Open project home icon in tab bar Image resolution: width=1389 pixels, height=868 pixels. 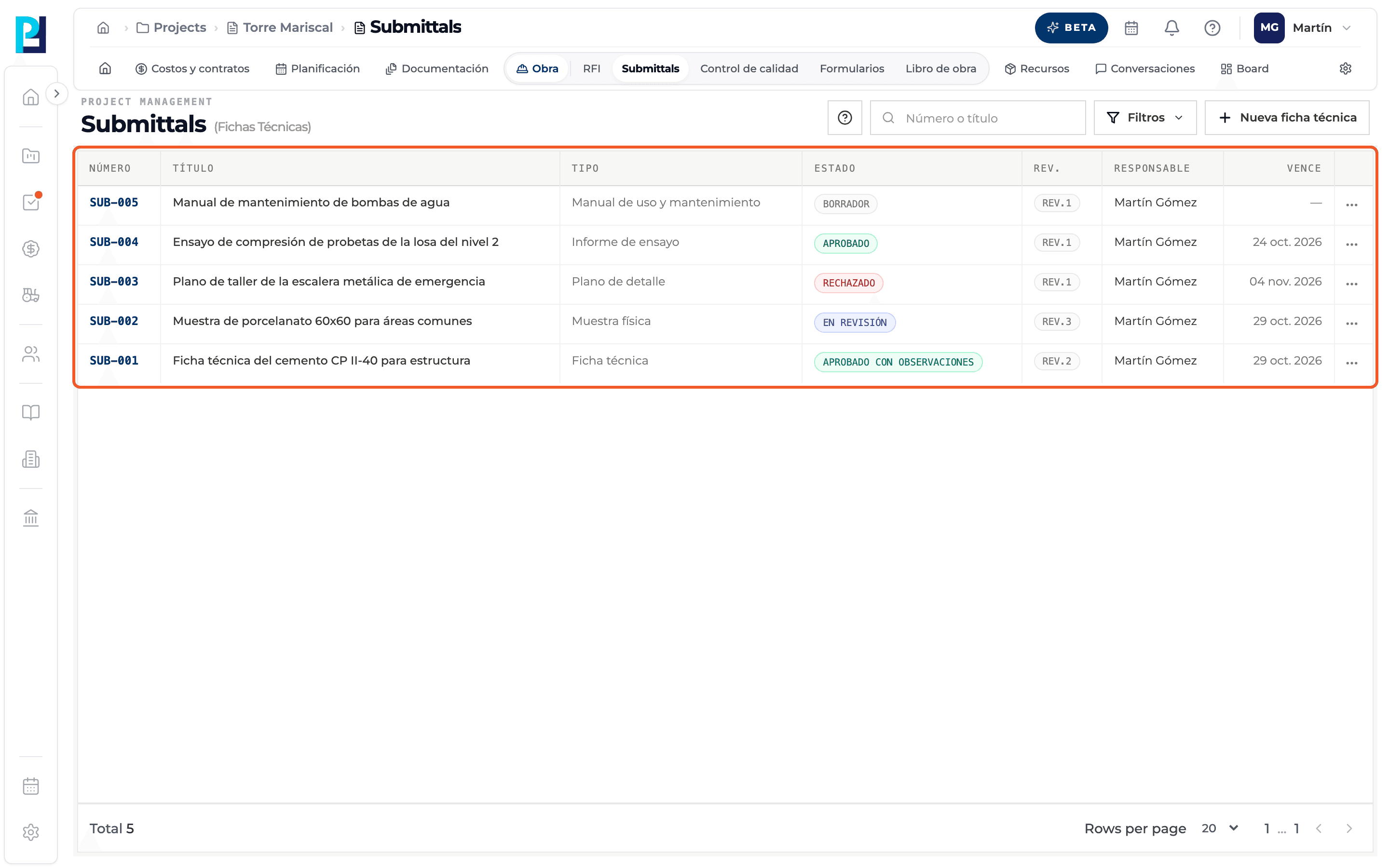click(x=105, y=68)
